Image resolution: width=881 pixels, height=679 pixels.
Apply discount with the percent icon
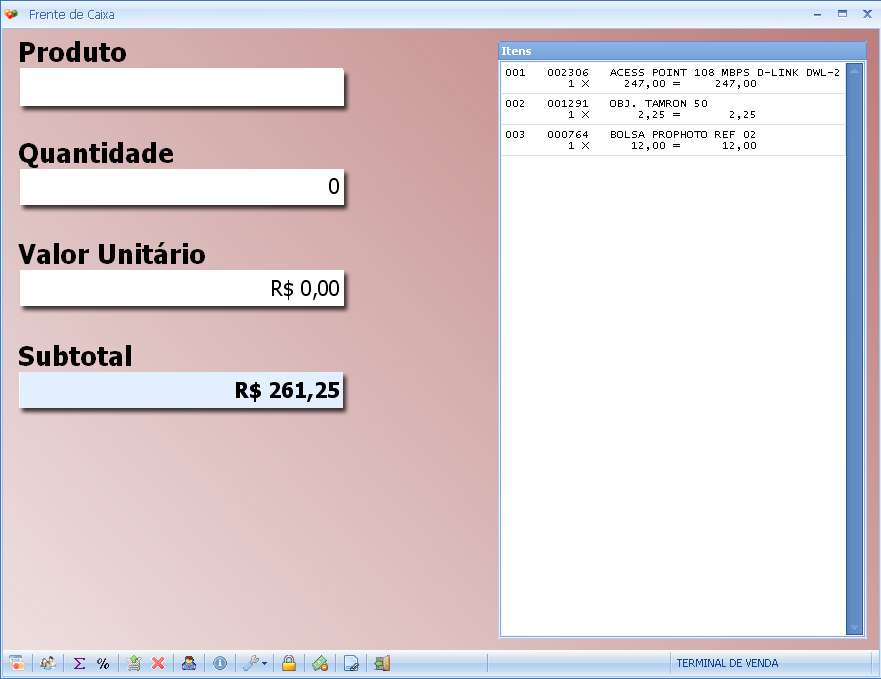[x=103, y=663]
